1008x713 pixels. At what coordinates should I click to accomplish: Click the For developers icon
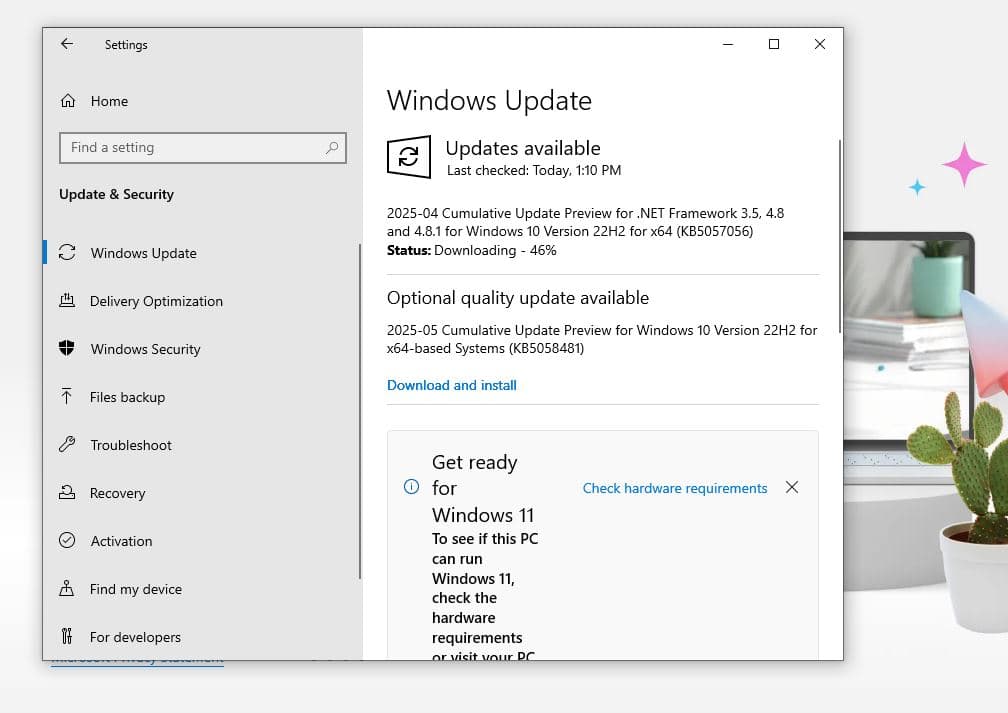[x=67, y=637]
